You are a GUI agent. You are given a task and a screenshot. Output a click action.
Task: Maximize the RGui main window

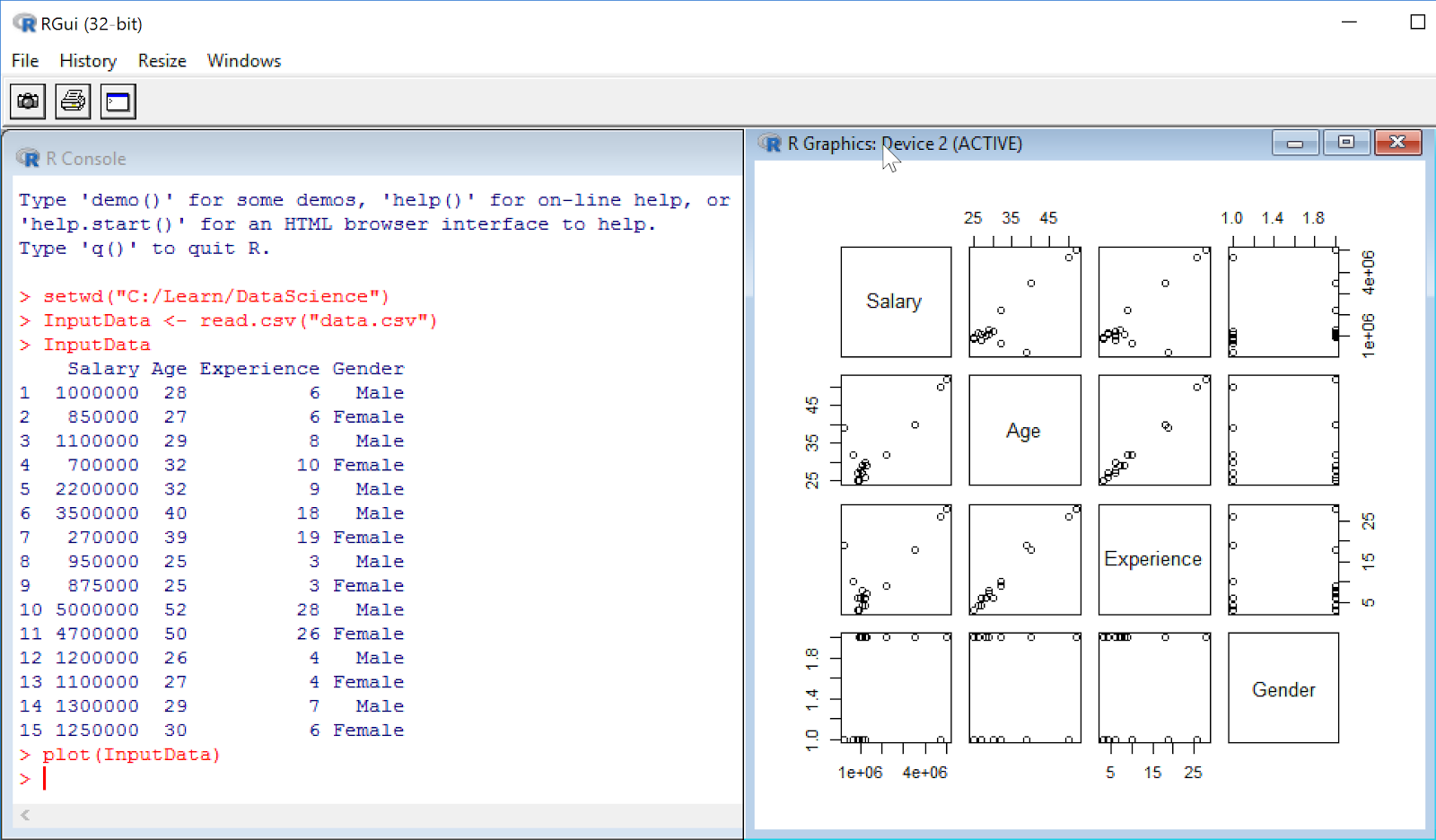[x=1418, y=22]
